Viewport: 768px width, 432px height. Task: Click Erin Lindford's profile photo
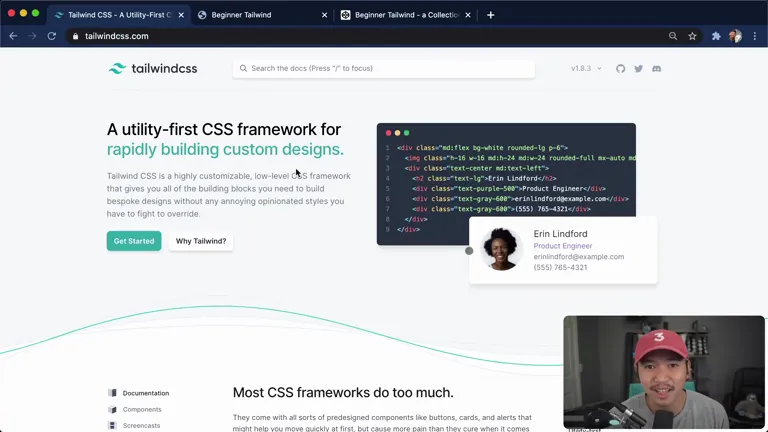[500, 249]
